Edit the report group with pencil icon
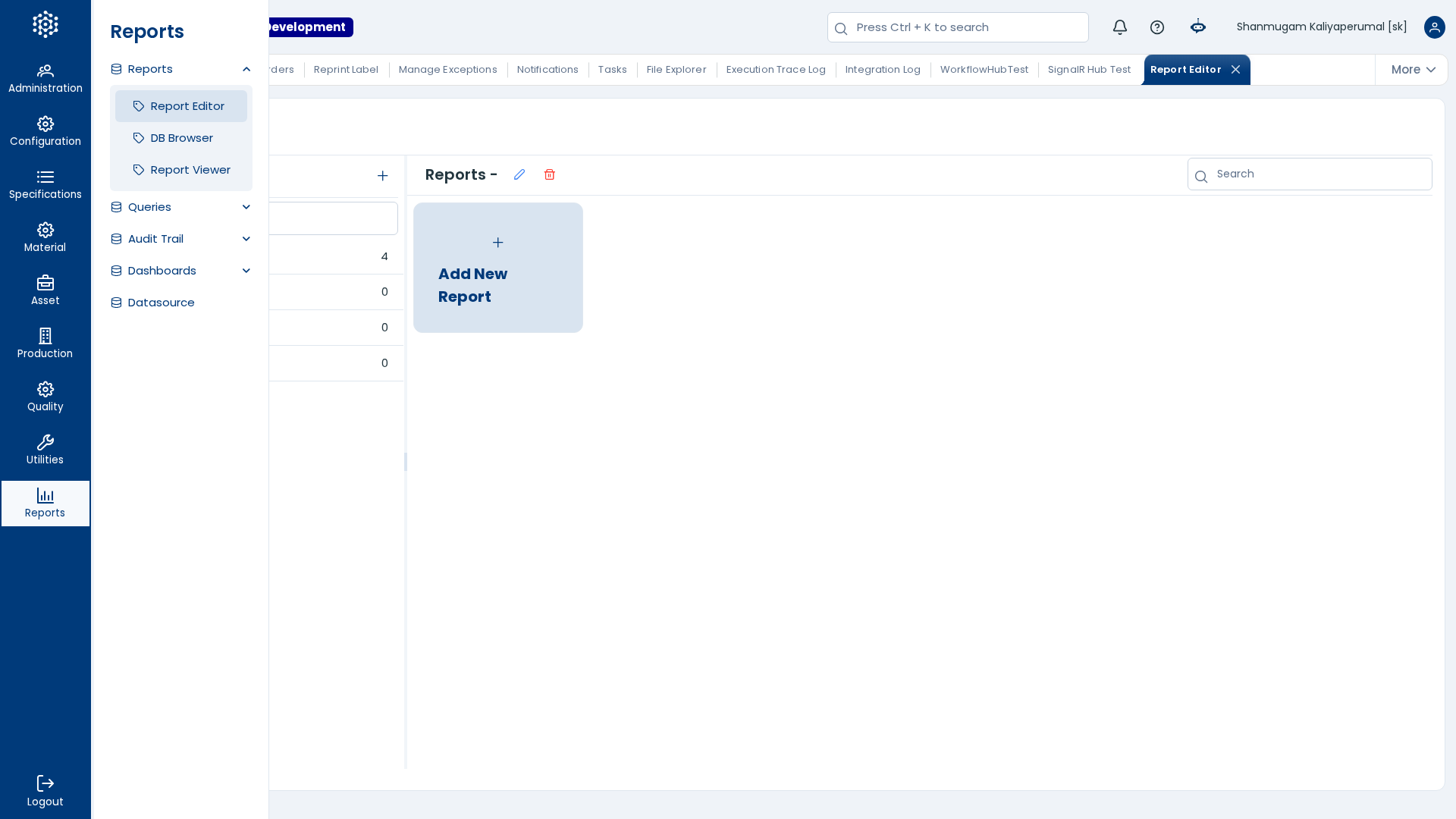Image resolution: width=1456 pixels, height=819 pixels. coord(519,174)
